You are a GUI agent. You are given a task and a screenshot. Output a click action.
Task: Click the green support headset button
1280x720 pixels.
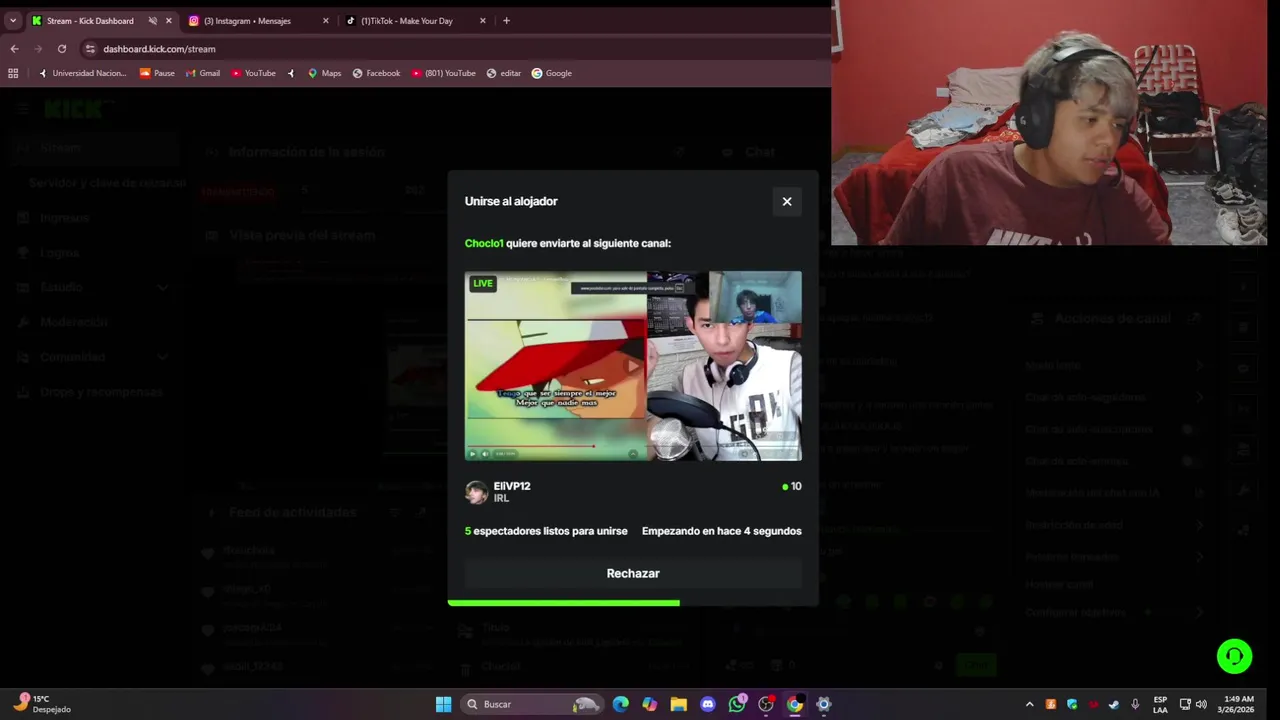pyautogui.click(x=1234, y=656)
